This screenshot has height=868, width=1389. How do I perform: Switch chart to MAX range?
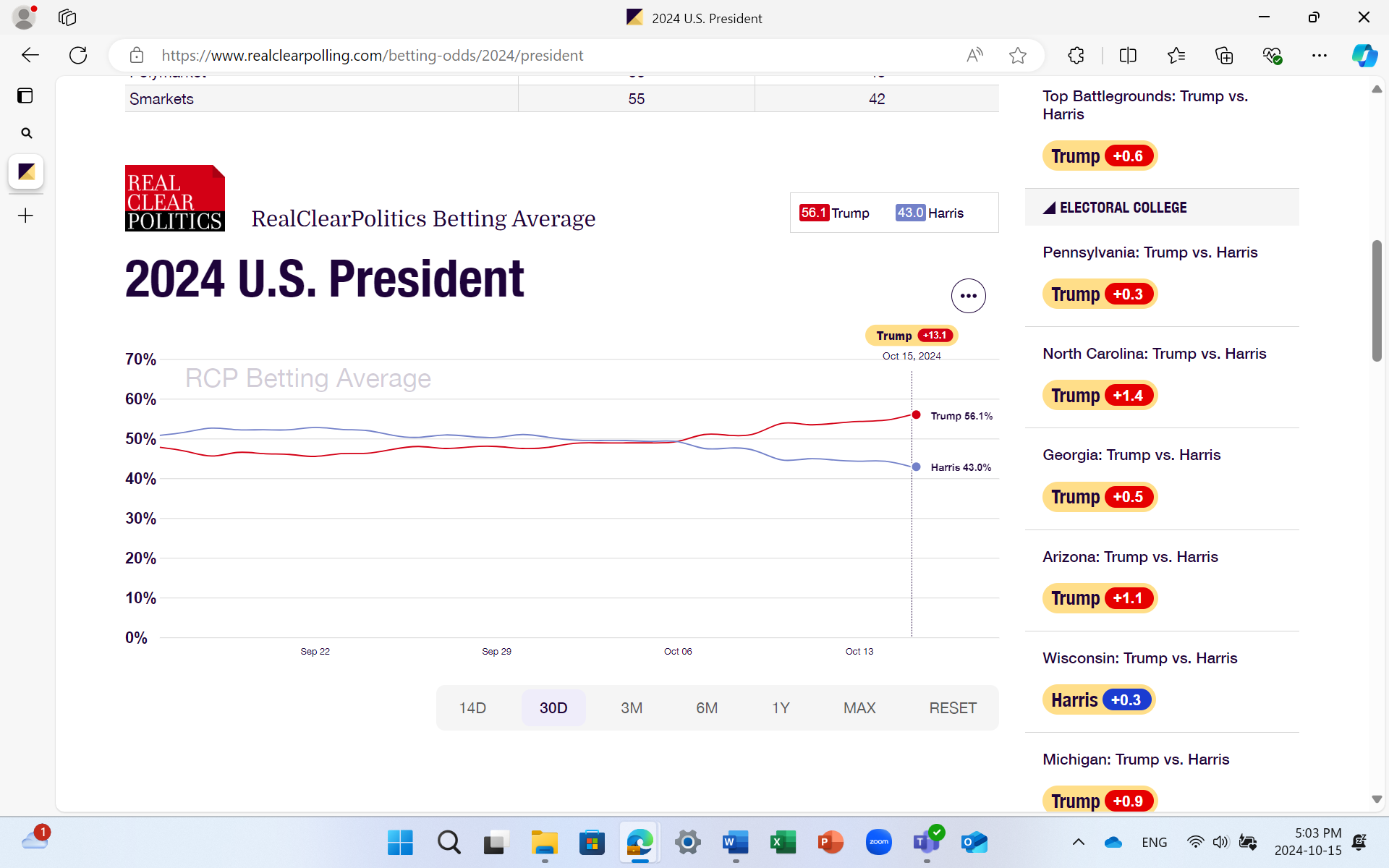pyautogui.click(x=859, y=707)
